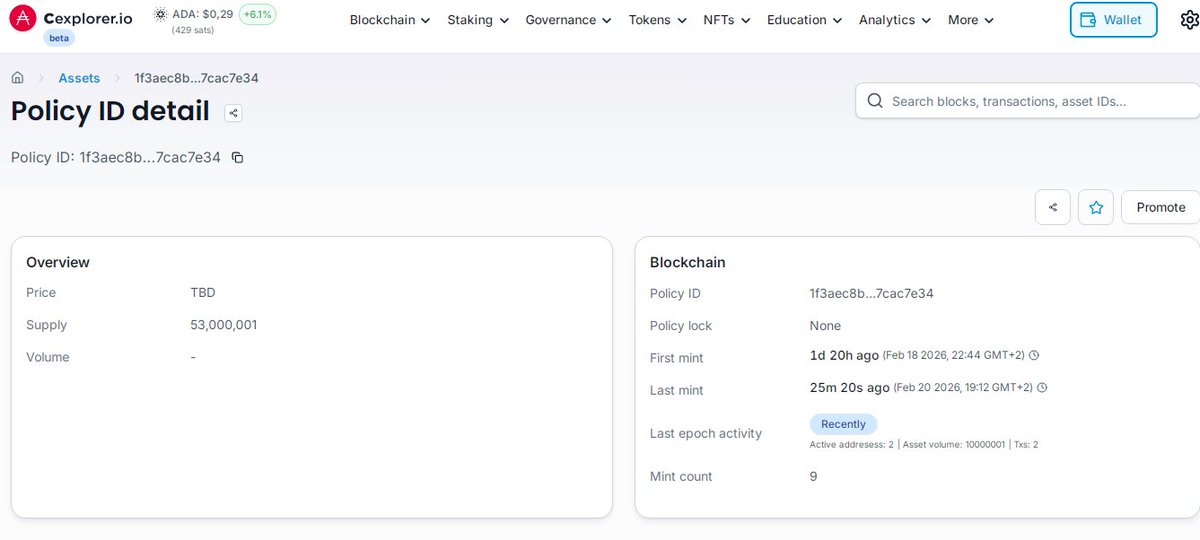Screen dimensions: 1200x540
Task: Click the ADA: $0,29 price text
Action: 203,15
